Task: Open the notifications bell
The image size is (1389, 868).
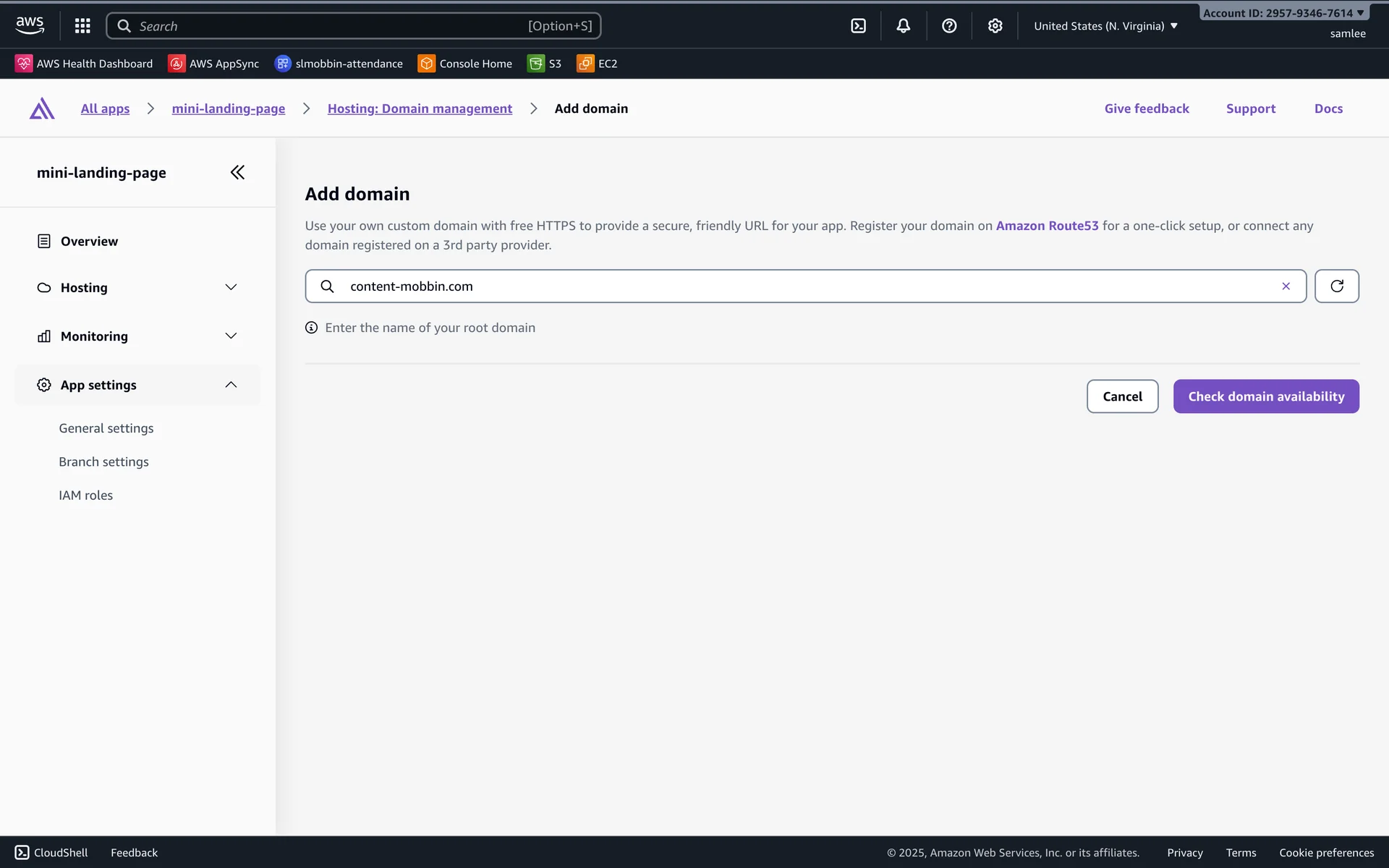Action: [903, 26]
